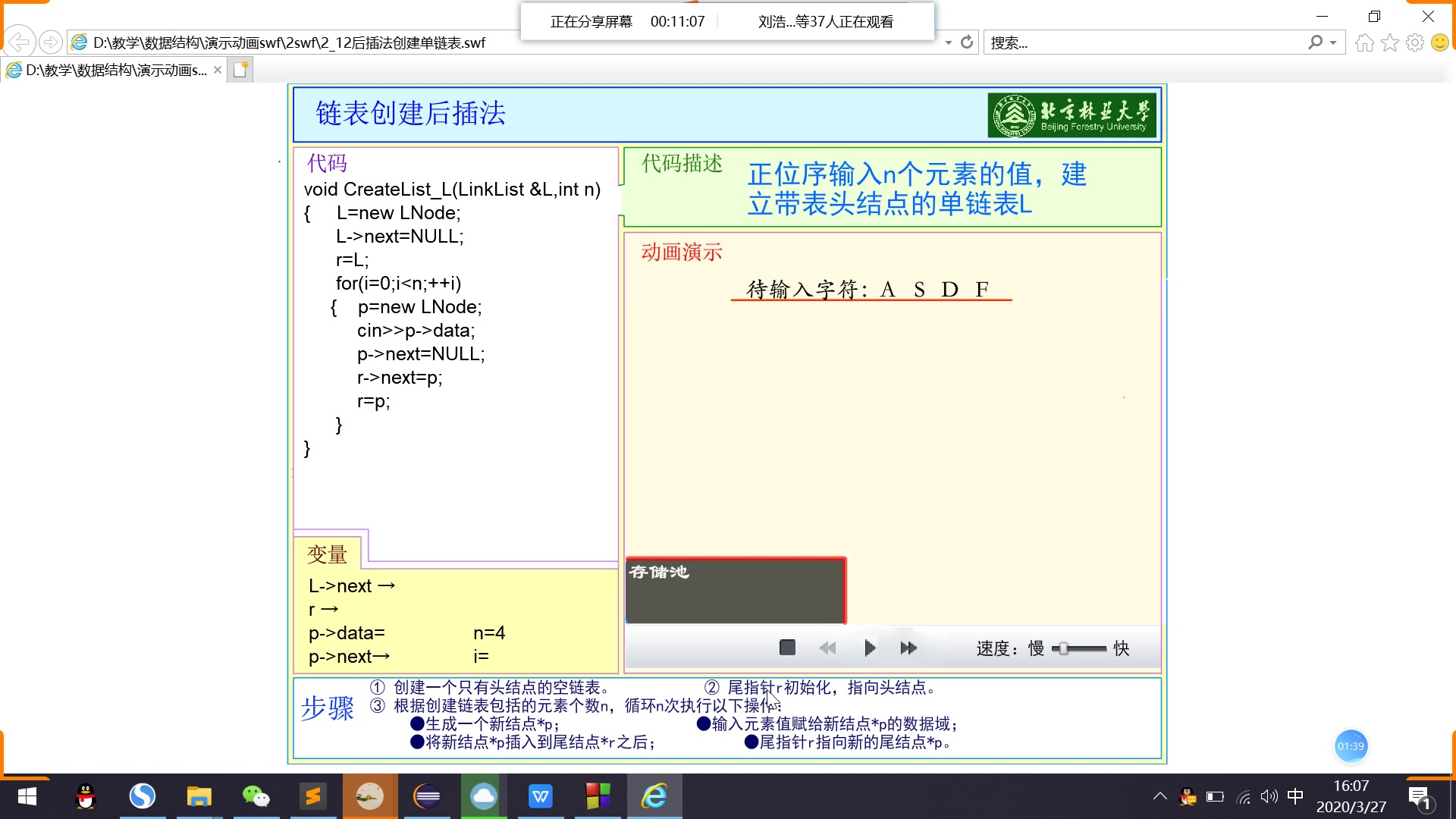
Task: Click the 刘浩...等37人正在观看 viewers label
Action: pos(826,22)
